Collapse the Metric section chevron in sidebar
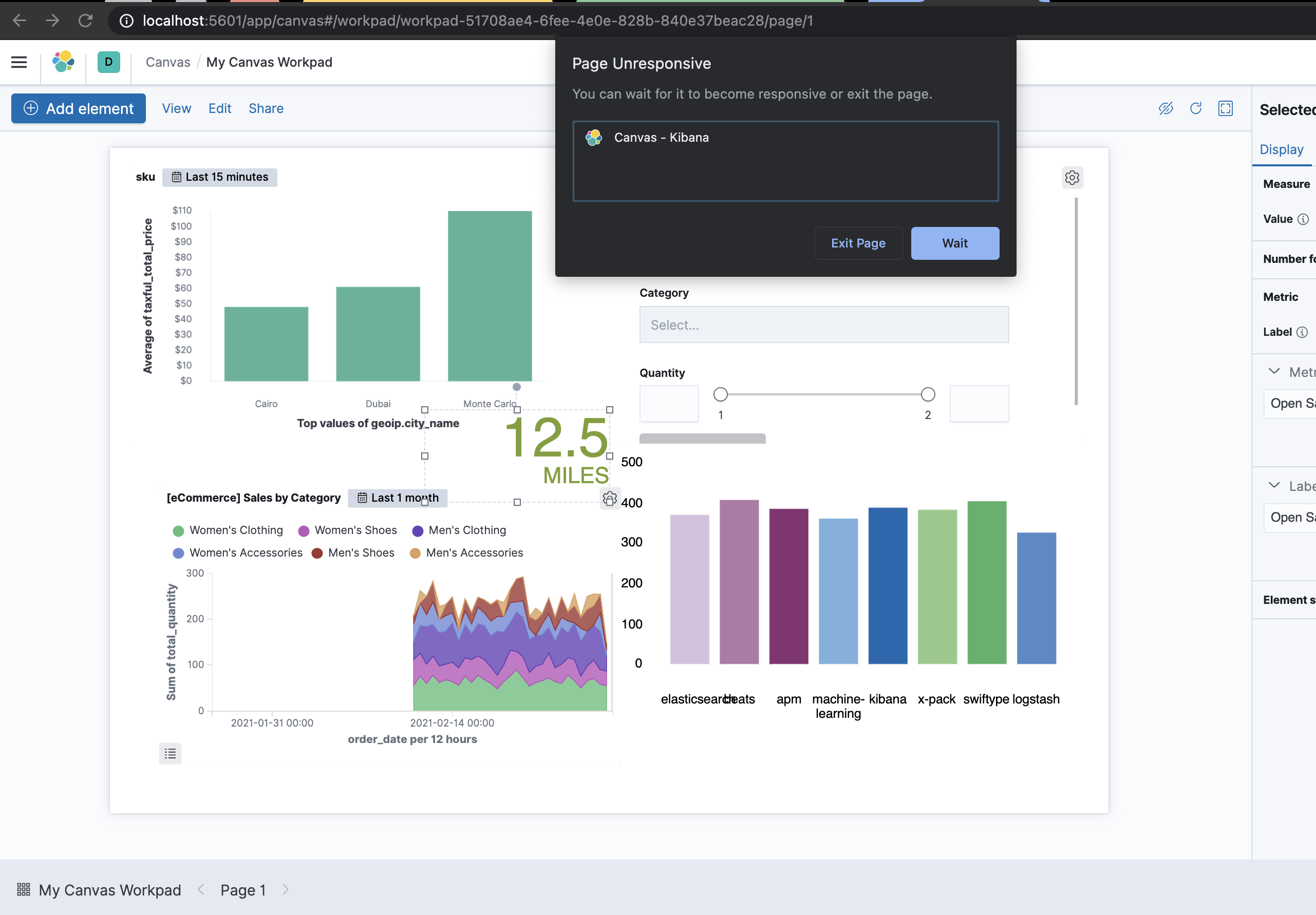Image resolution: width=1316 pixels, height=915 pixels. tap(1273, 371)
